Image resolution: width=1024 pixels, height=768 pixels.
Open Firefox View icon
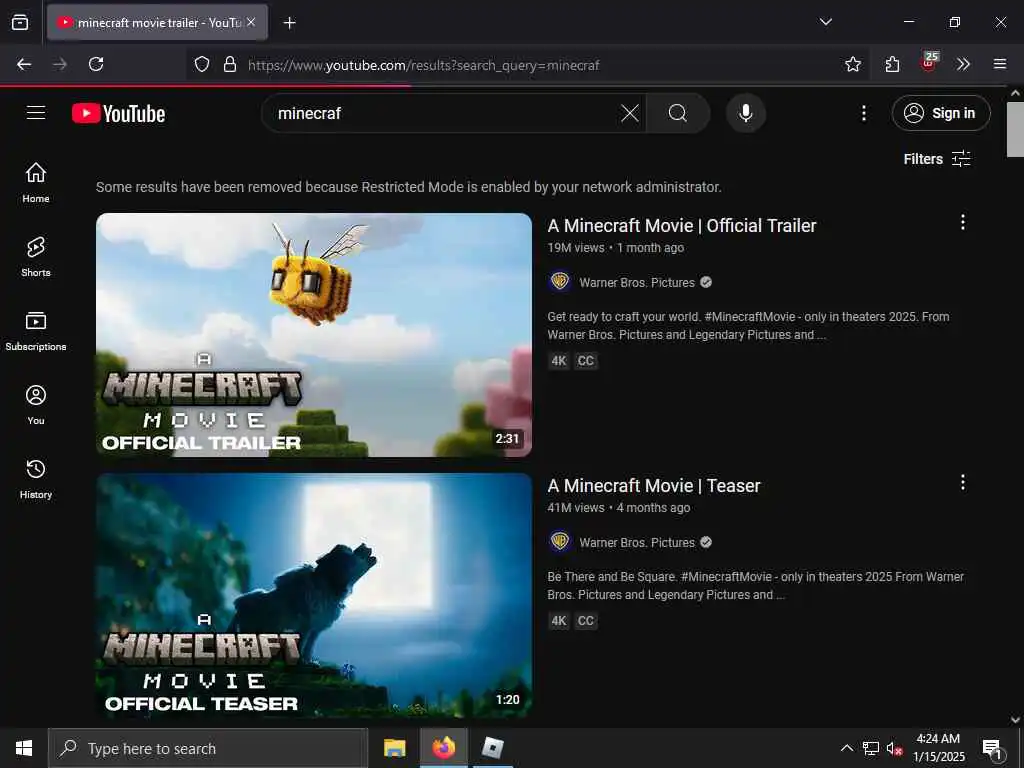pyautogui.click(x=20, y=22)
